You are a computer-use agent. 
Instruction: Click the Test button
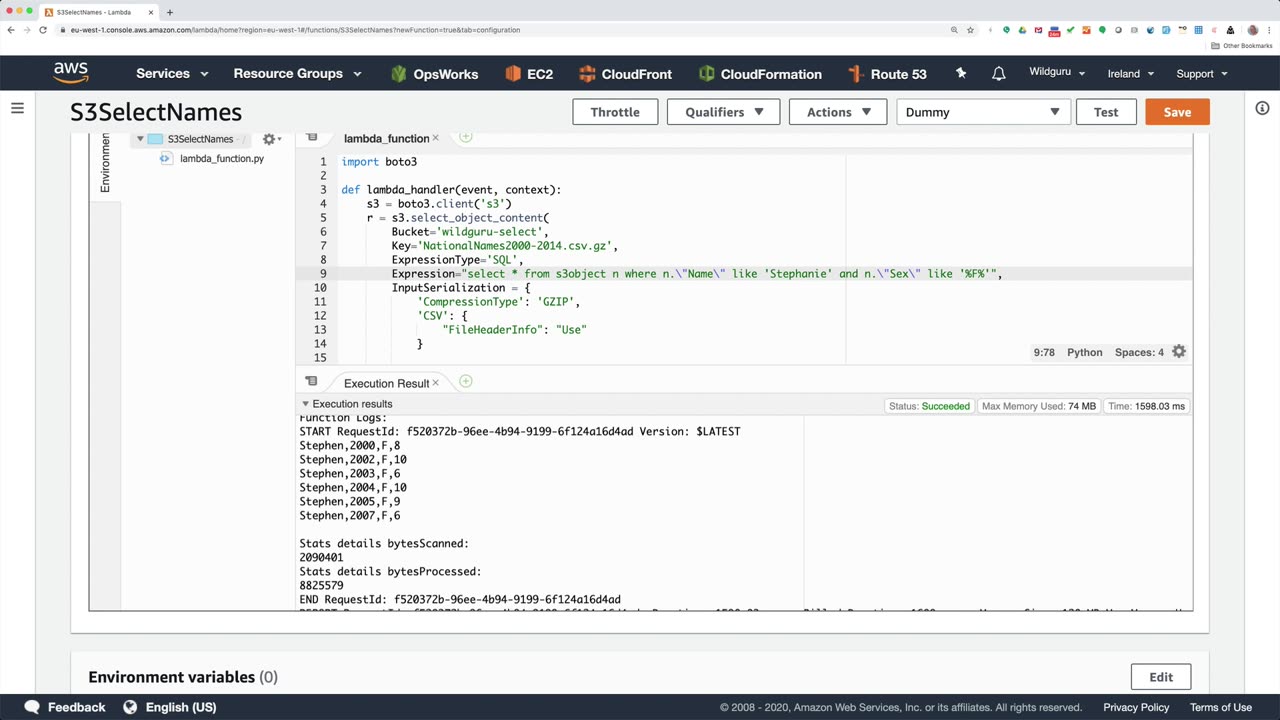click(1105, 112)
